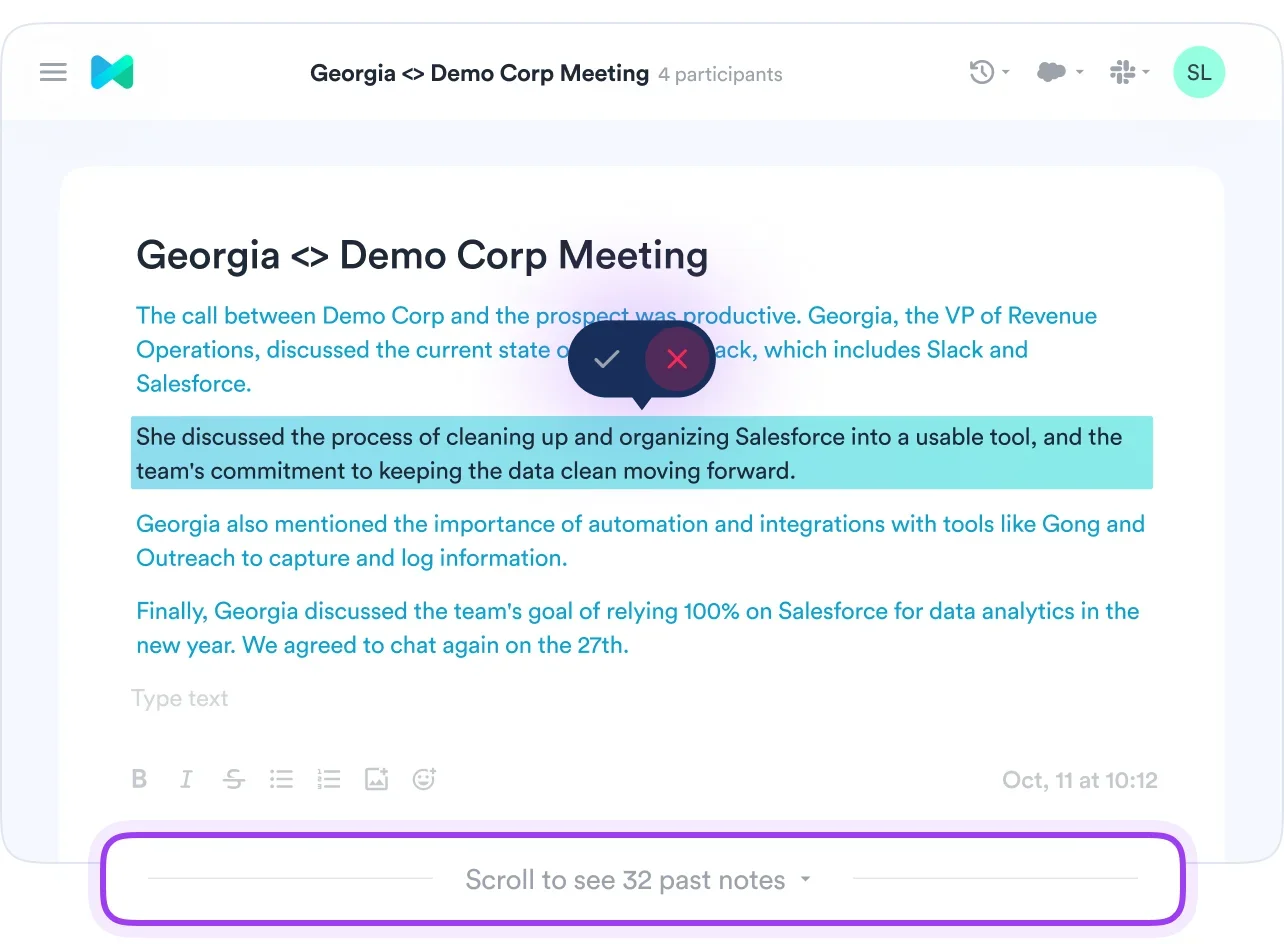Accept the suggestion with the checkmark
The width and height of the screenshot is (1284, 944).
(606, 360)
